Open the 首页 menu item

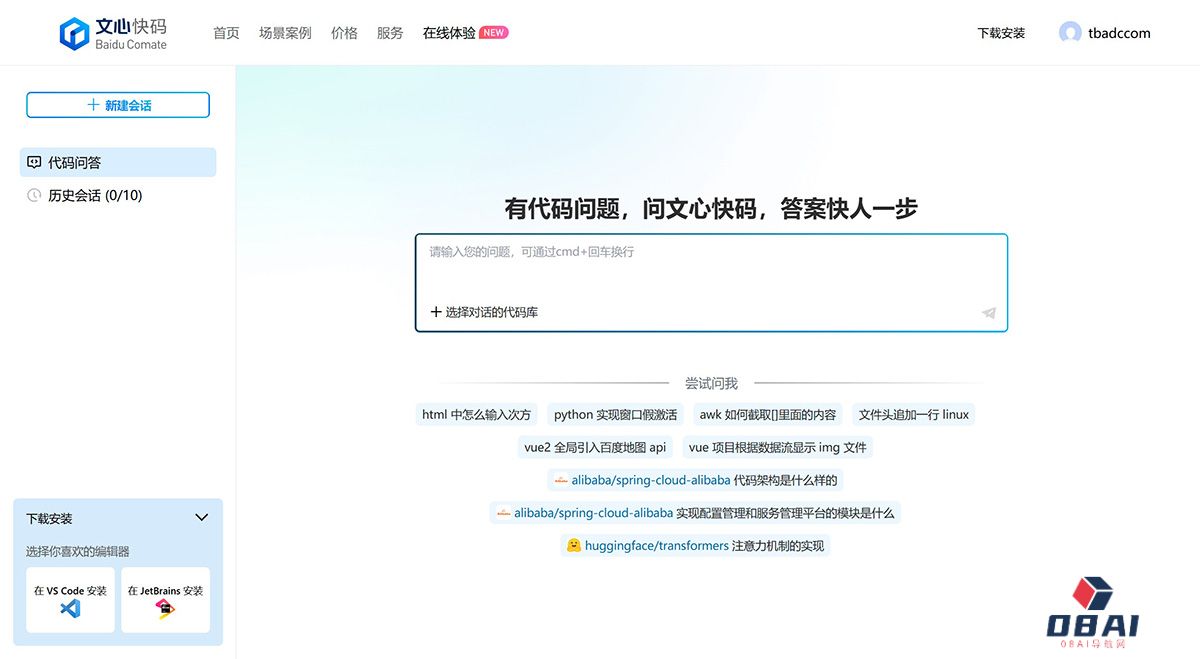tap(226, 32)
